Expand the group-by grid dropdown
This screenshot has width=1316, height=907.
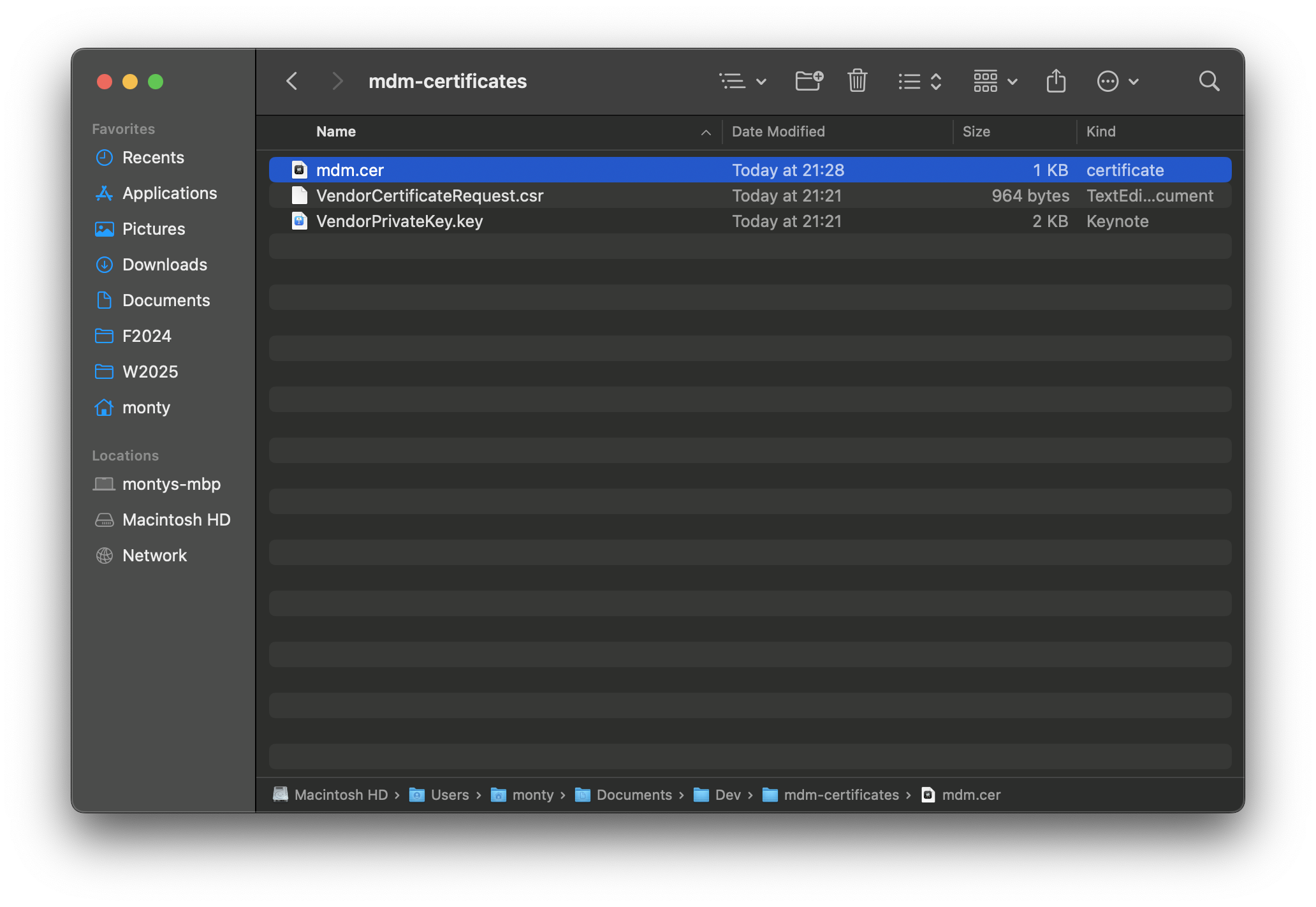(x=995, y=81)
